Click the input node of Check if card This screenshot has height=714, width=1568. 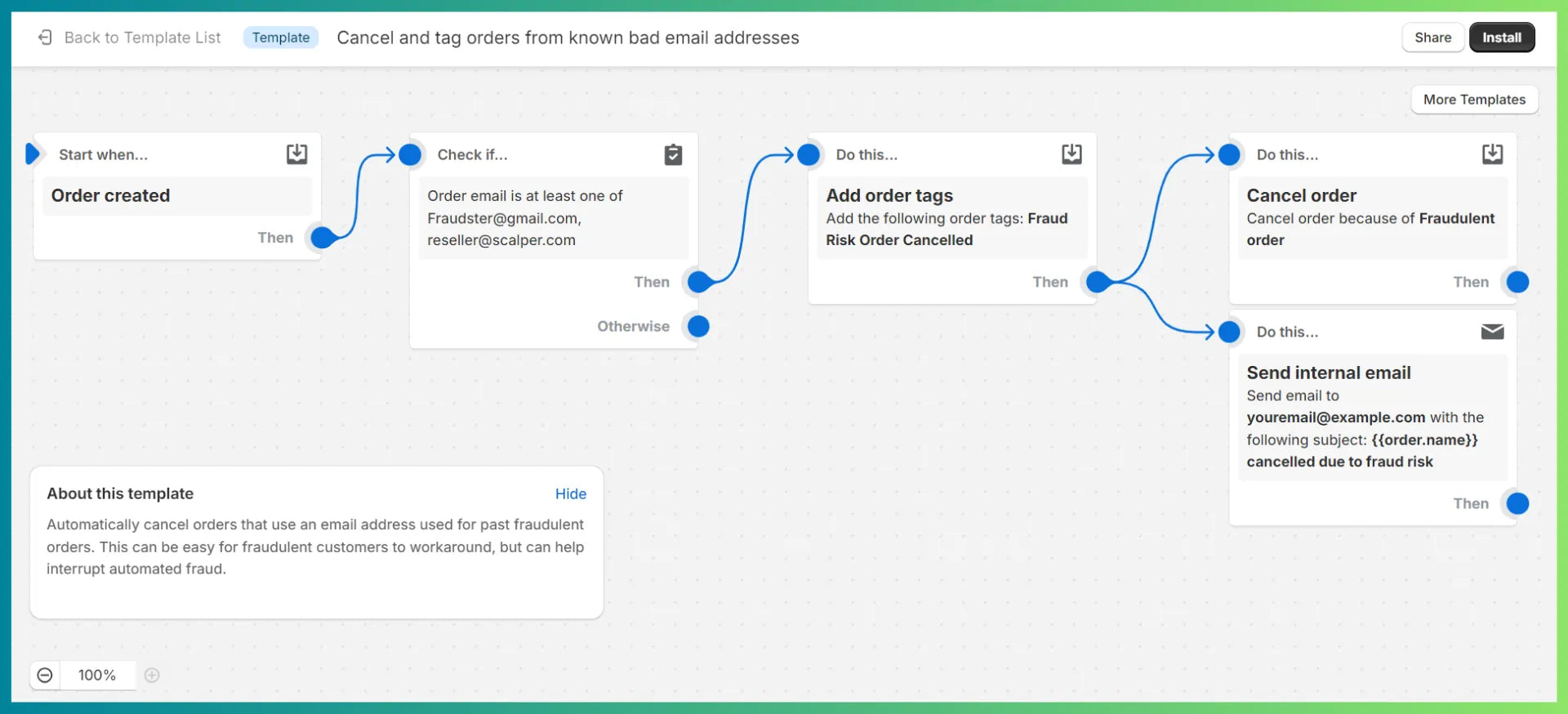click(x=410, y=154)
